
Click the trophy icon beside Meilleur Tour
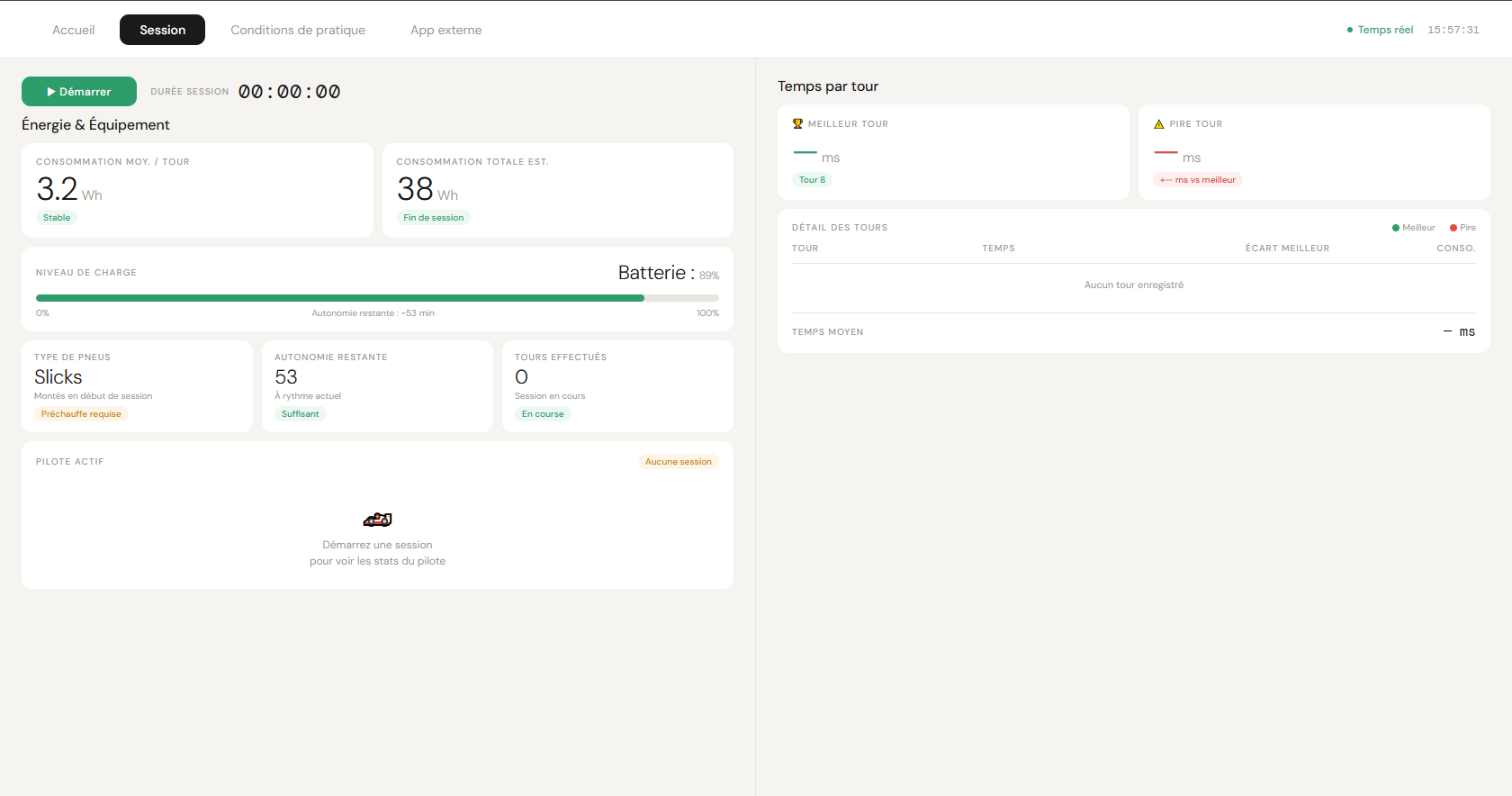click(x=797, y=124)
